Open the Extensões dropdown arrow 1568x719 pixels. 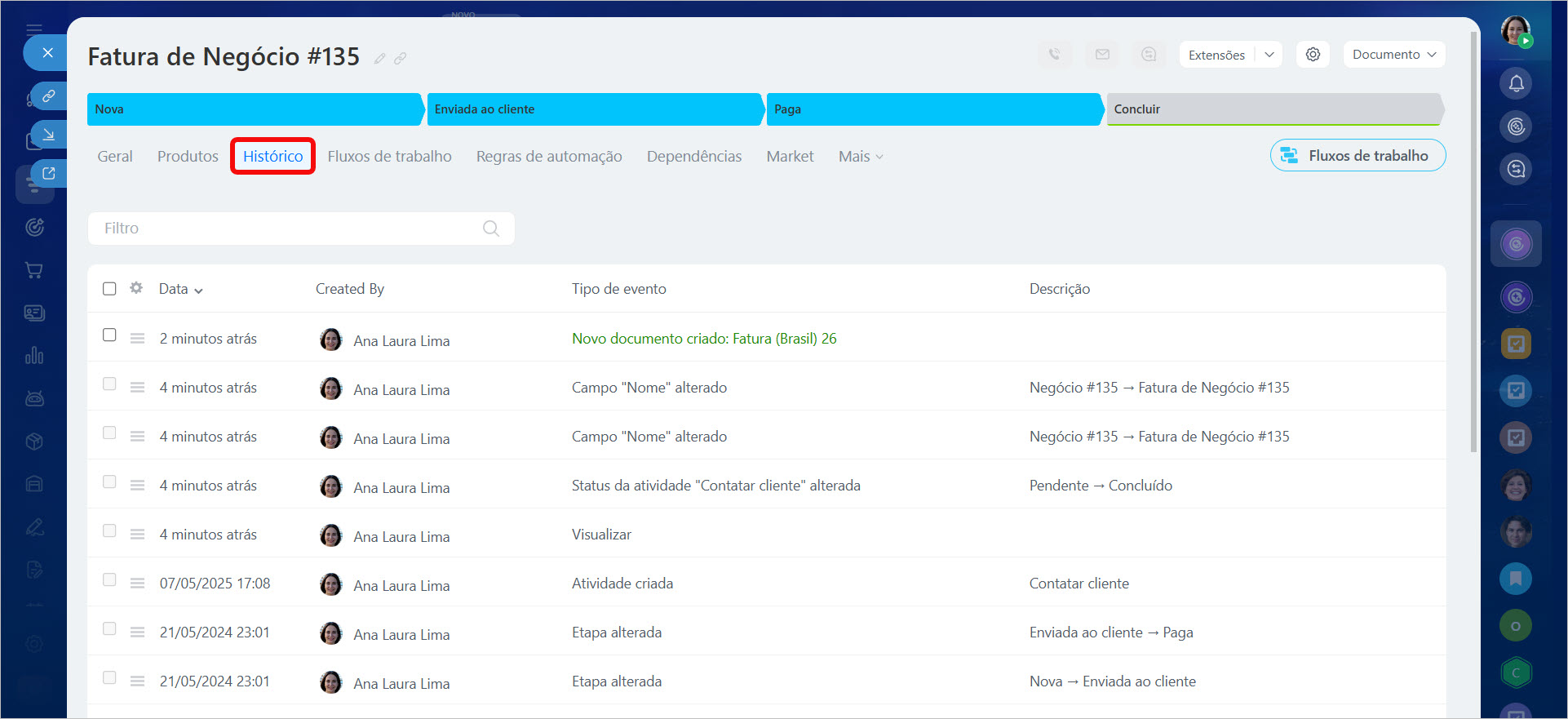click(1269, 55)
